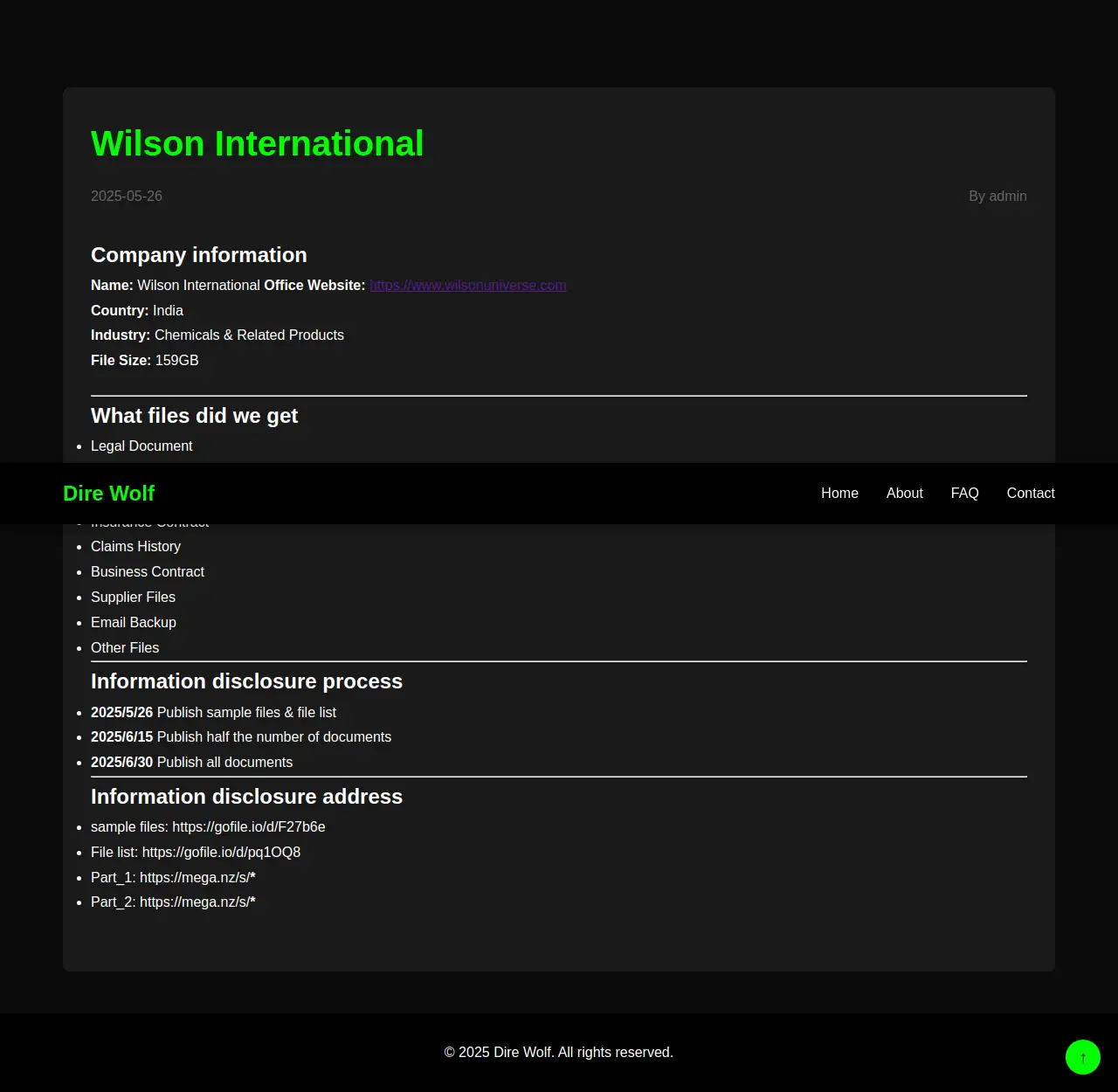Open the wilsonuniverse.com office website link

pyautogui.click(x=467, y=286)
